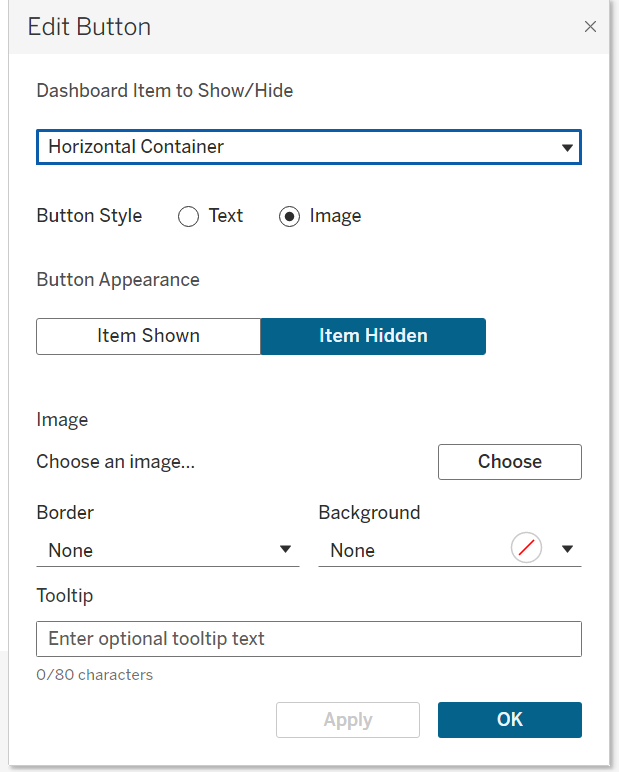Switch to the Item Shown tab
This screenshot has height=772, width=619.
148,336
